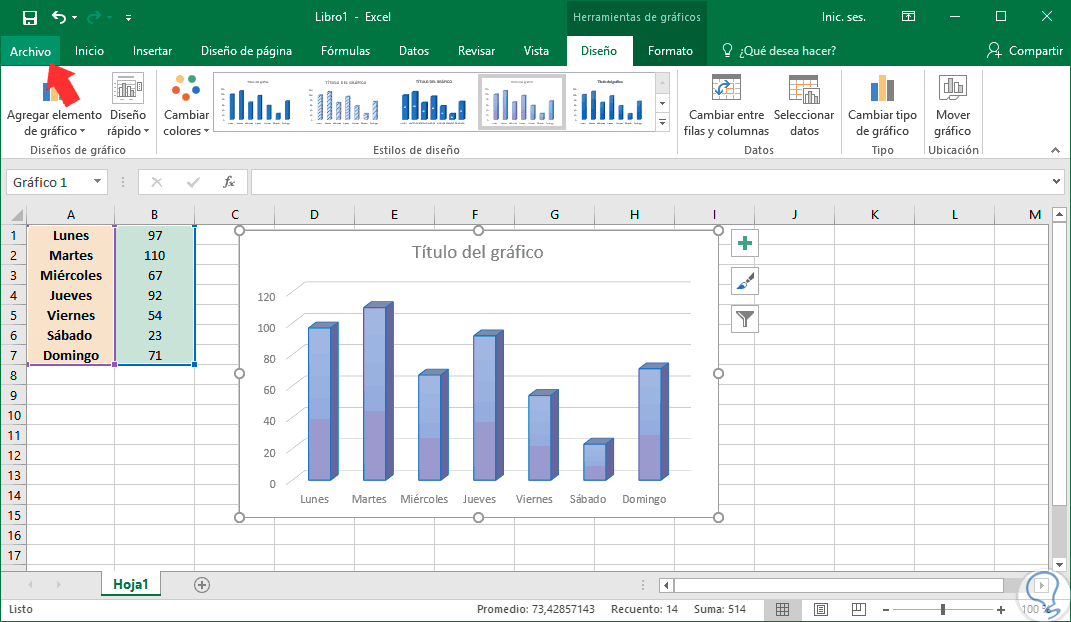Click Compartir button
This screenshot has width=1071, height=622.
pyautogui.click(x=1024, y=51)
